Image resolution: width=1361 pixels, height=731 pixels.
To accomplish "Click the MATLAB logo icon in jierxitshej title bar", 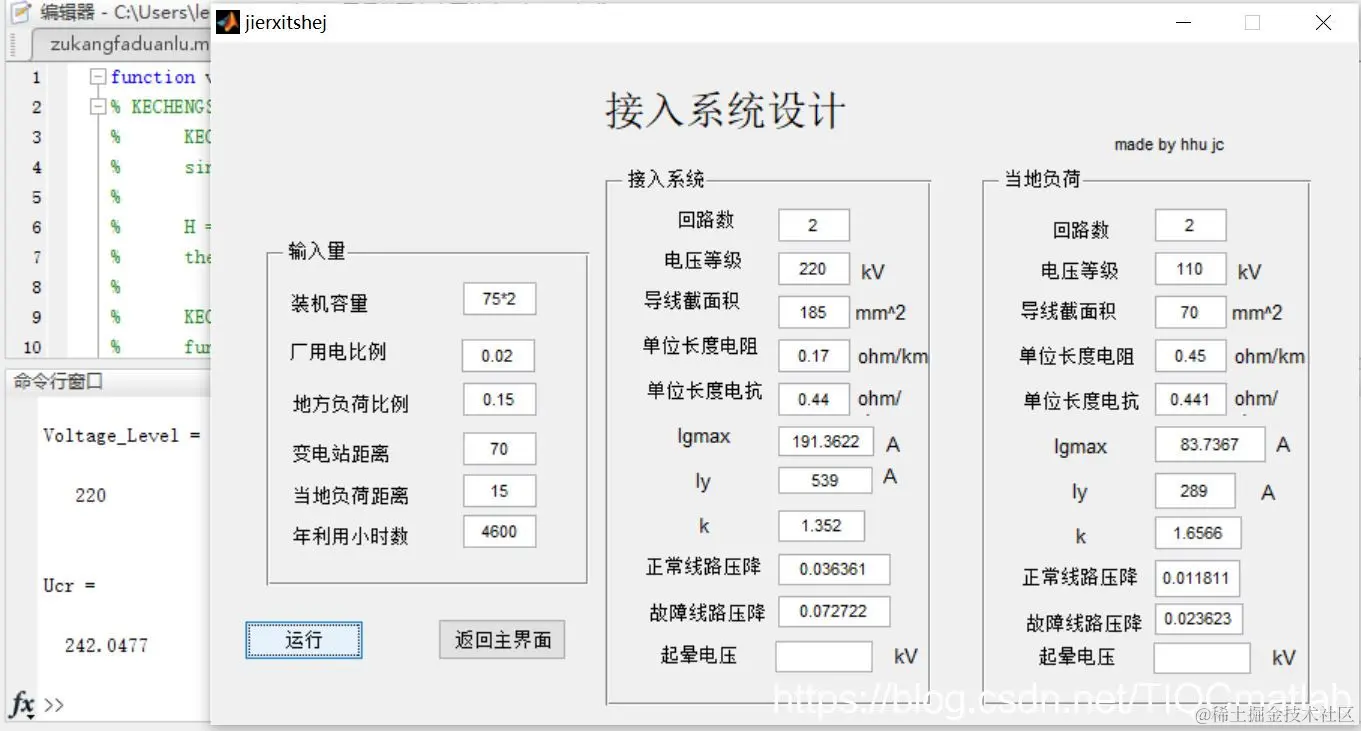I will 227,21.
